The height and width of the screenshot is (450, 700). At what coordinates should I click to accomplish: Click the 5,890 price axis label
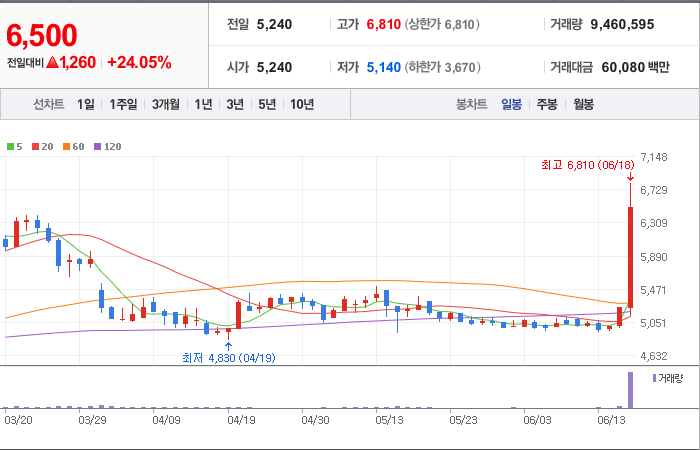654,257
